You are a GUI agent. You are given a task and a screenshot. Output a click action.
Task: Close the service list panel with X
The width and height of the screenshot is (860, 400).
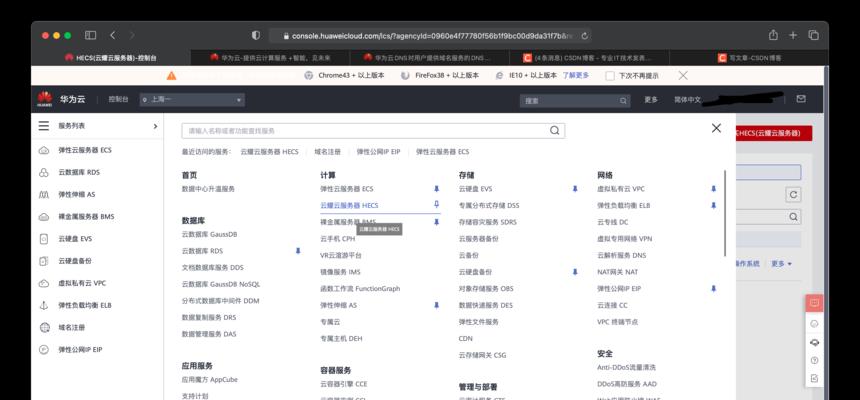(x=716, y=128)
